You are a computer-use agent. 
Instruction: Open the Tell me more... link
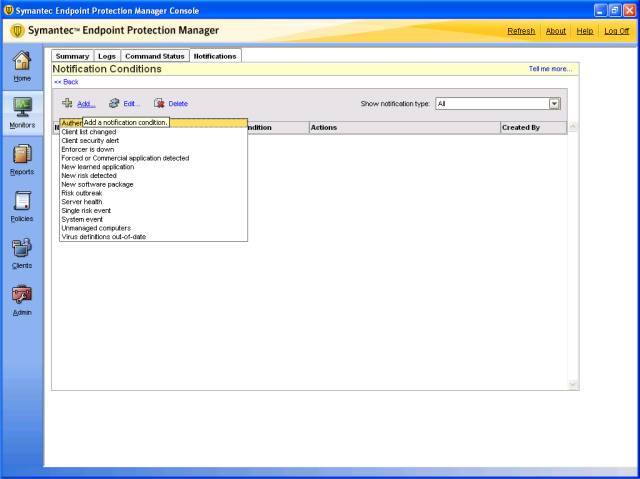pyautogui.click(x=550, y=69)
